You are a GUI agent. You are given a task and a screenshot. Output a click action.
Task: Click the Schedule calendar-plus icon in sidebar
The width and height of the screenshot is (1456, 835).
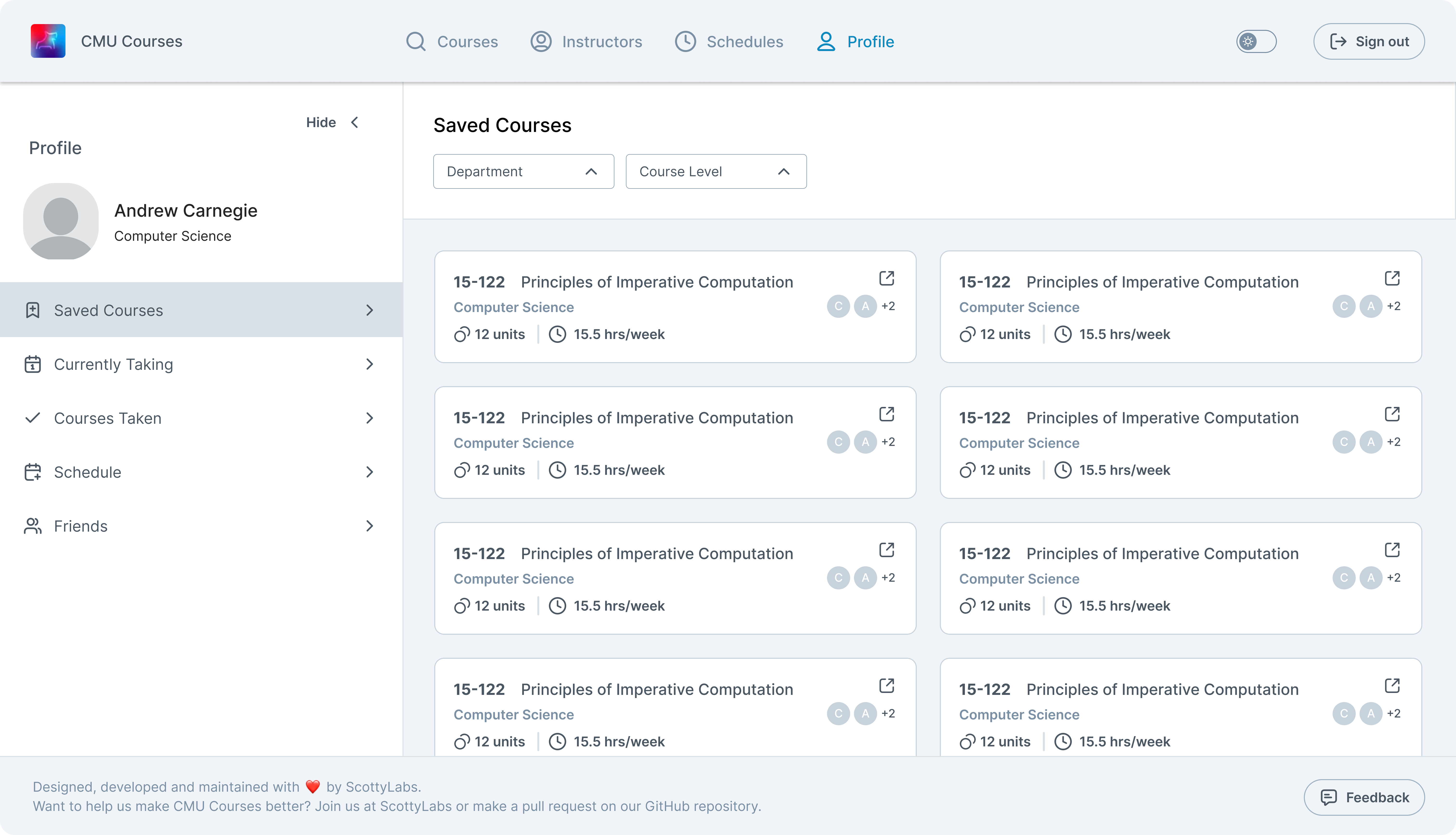tap(33, 472)
